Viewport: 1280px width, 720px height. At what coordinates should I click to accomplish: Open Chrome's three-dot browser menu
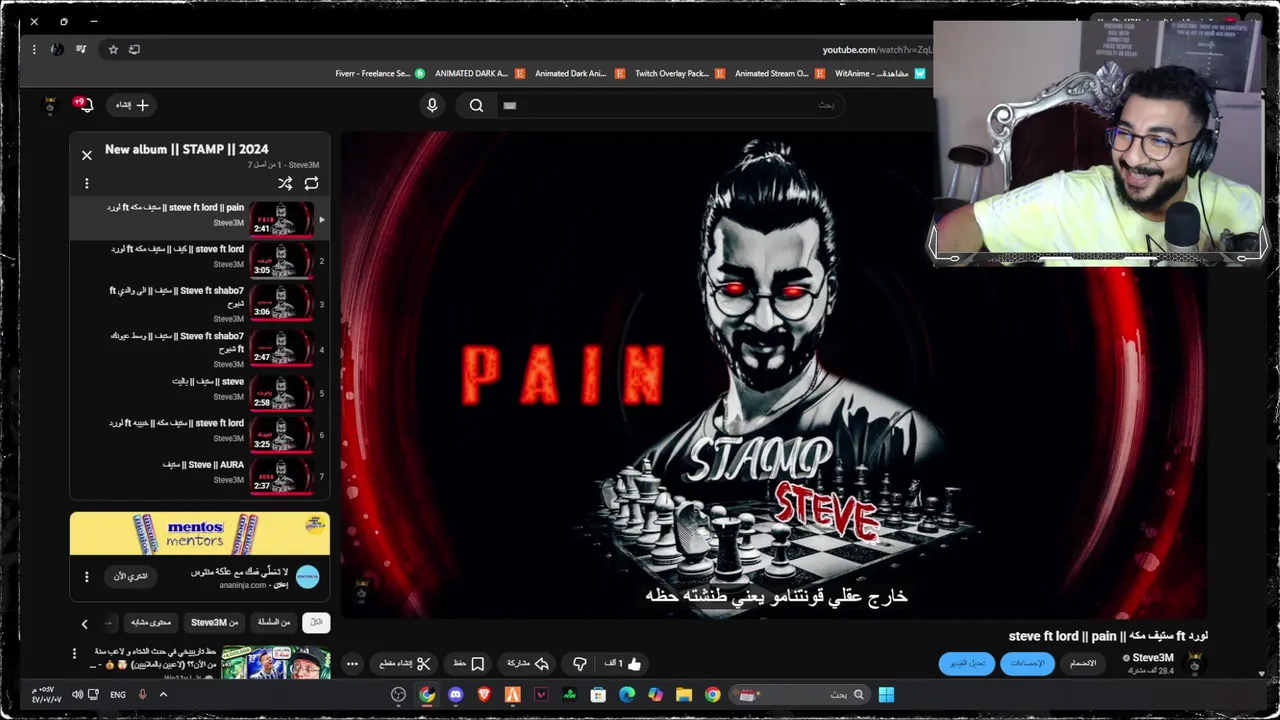point(34,50)
